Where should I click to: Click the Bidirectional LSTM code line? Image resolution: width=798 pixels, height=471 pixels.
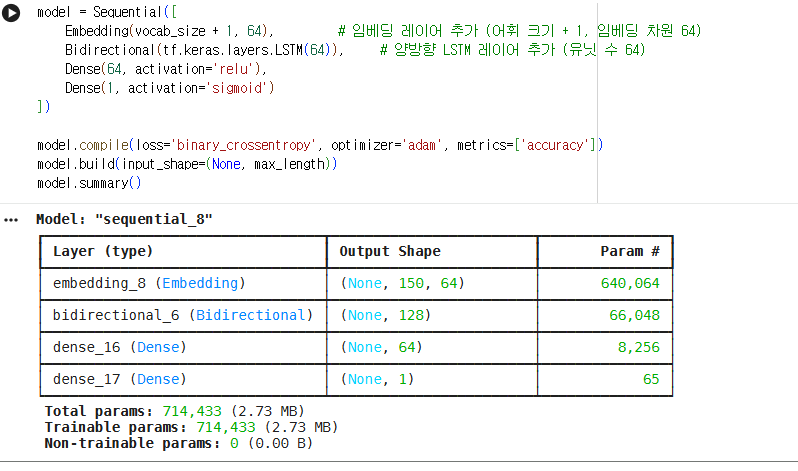pos(205,50)
